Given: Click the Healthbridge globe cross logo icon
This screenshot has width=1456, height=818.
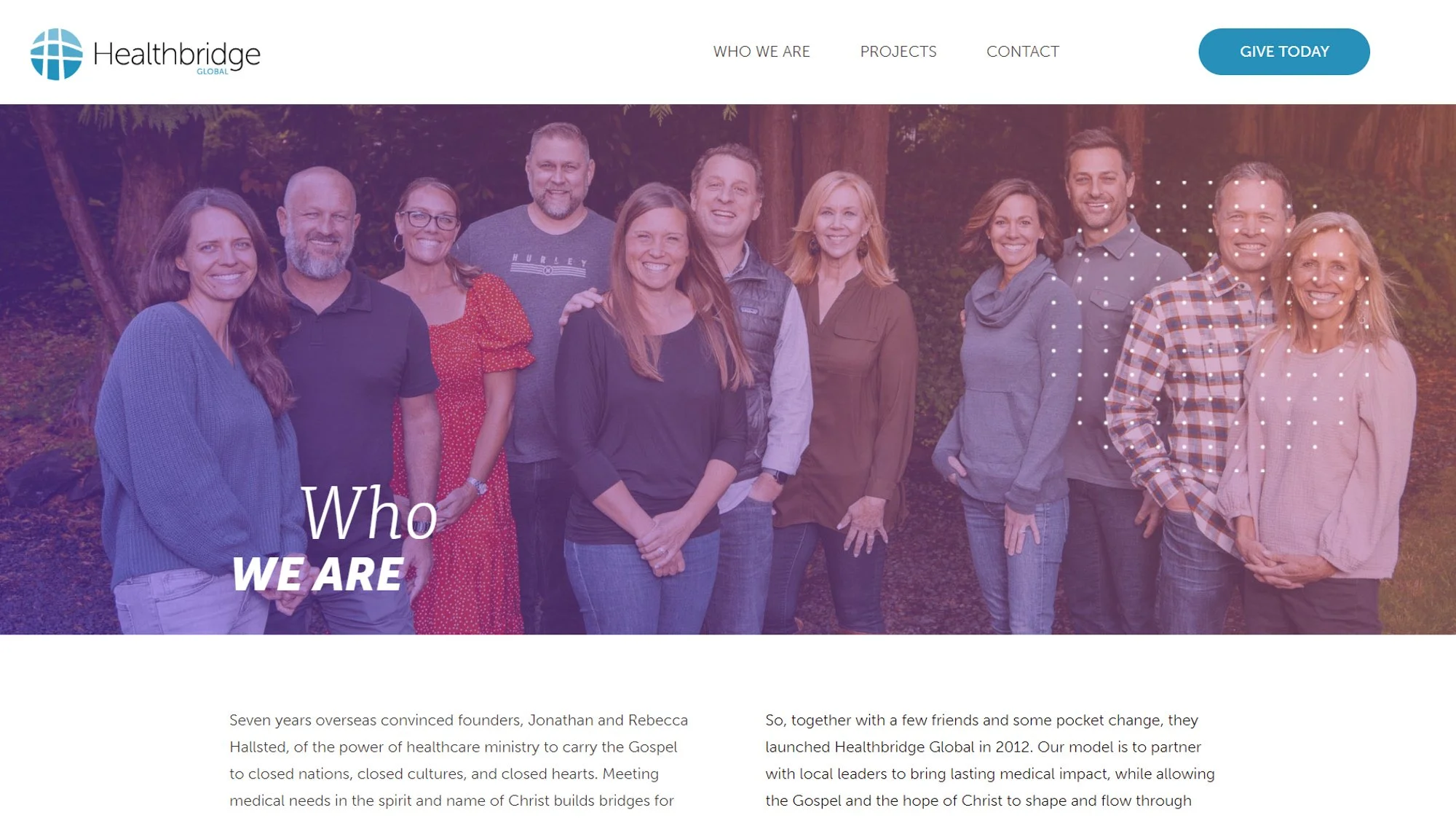Looking at the screenshot, I should point(56,54).
